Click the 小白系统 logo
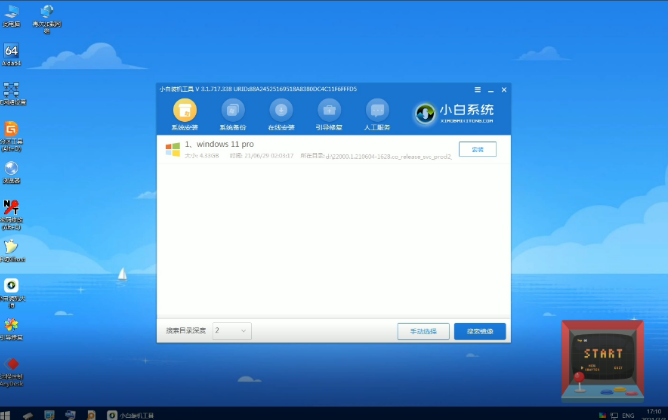Screen dimensions: 668x420 coord(455,112)
